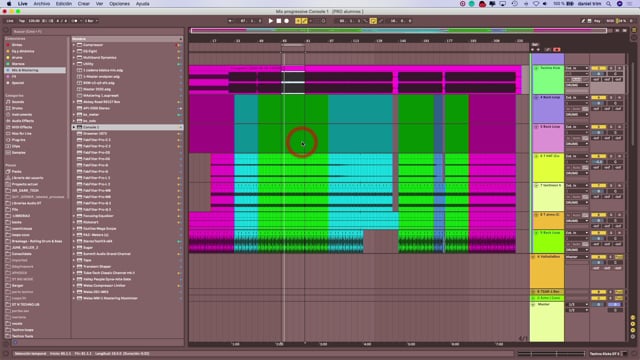Click the Tap tempo button

coord(22,21)
